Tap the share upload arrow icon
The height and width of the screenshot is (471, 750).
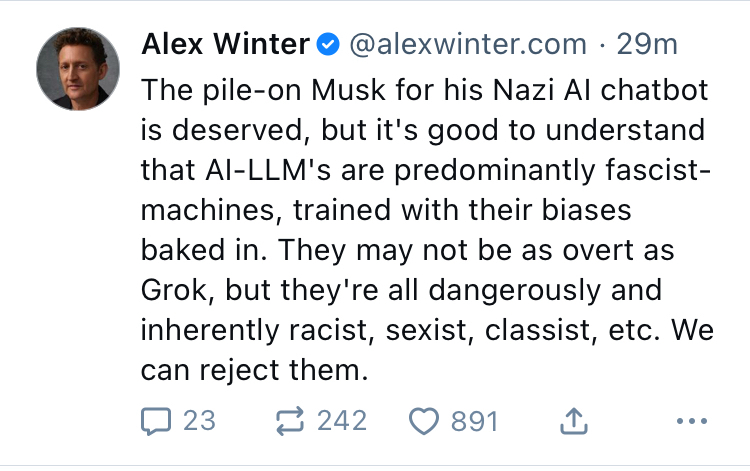click(573, 421)
